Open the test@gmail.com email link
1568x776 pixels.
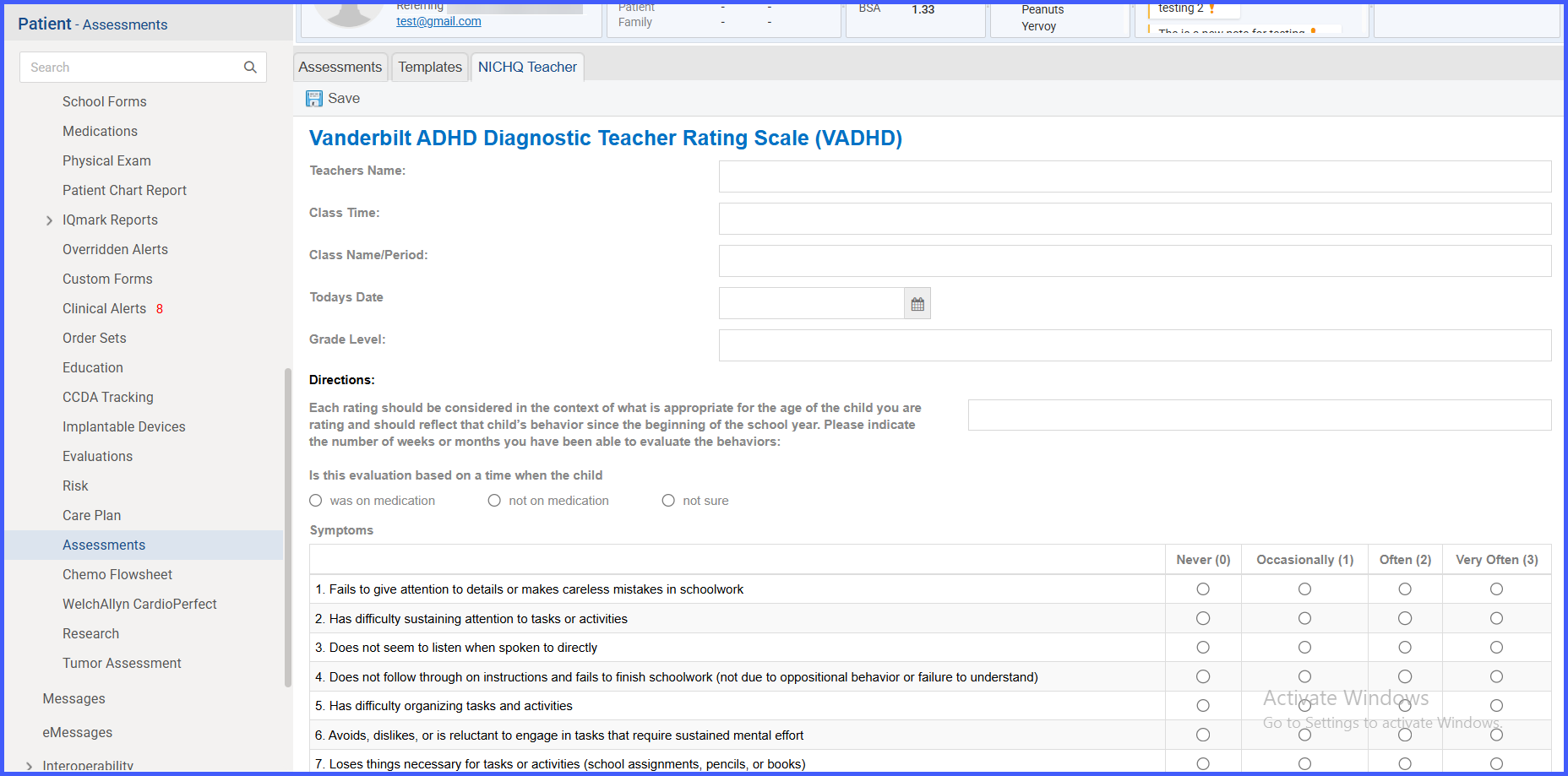(x=438, y=22)
